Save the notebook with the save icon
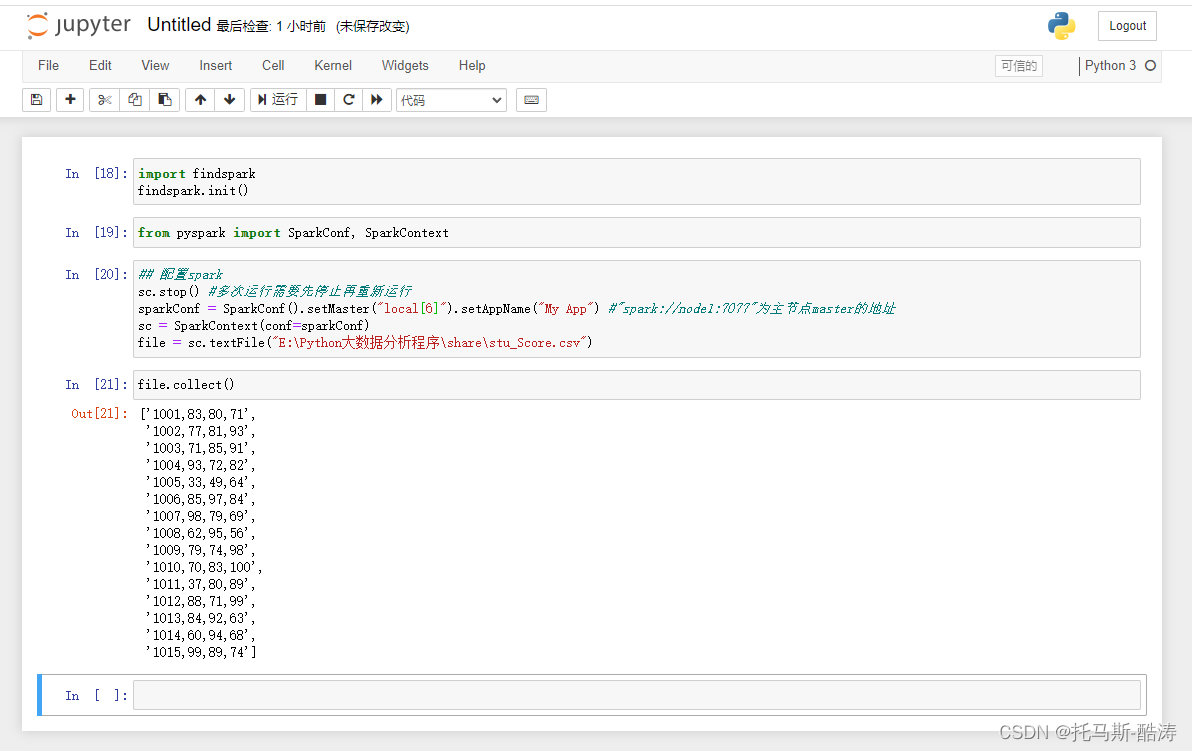Image resolution: width=1192 pixels, height=751 pixels. pyautogui.click(x=36, y=99)
